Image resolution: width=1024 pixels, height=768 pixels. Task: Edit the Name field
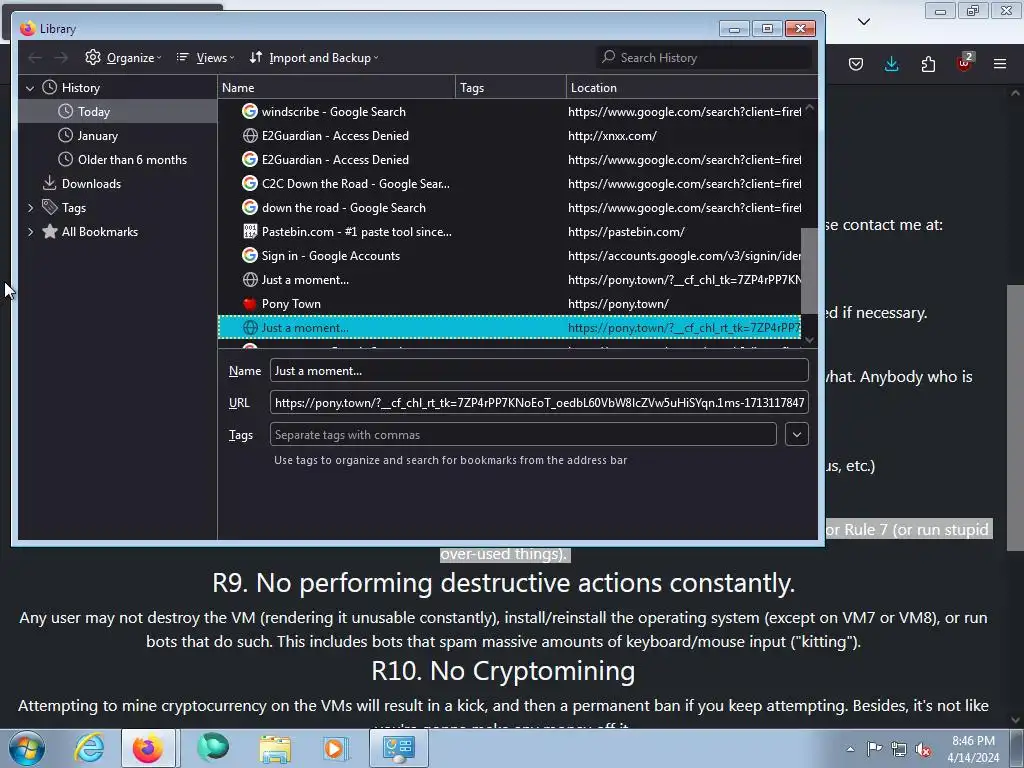[539, 370]
